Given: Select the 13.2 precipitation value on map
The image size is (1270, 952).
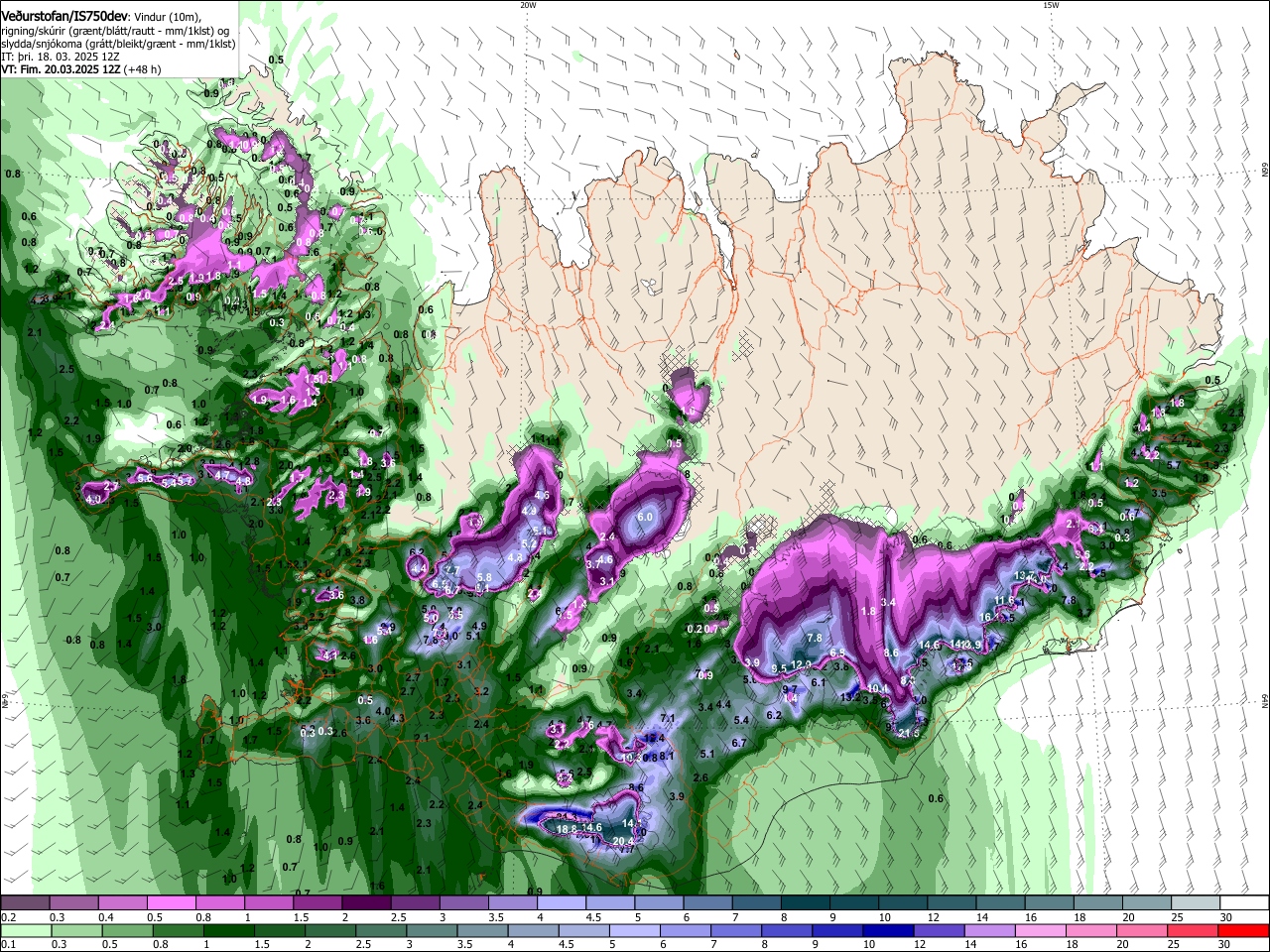Looking at the screenshot, I should point(850,697).
